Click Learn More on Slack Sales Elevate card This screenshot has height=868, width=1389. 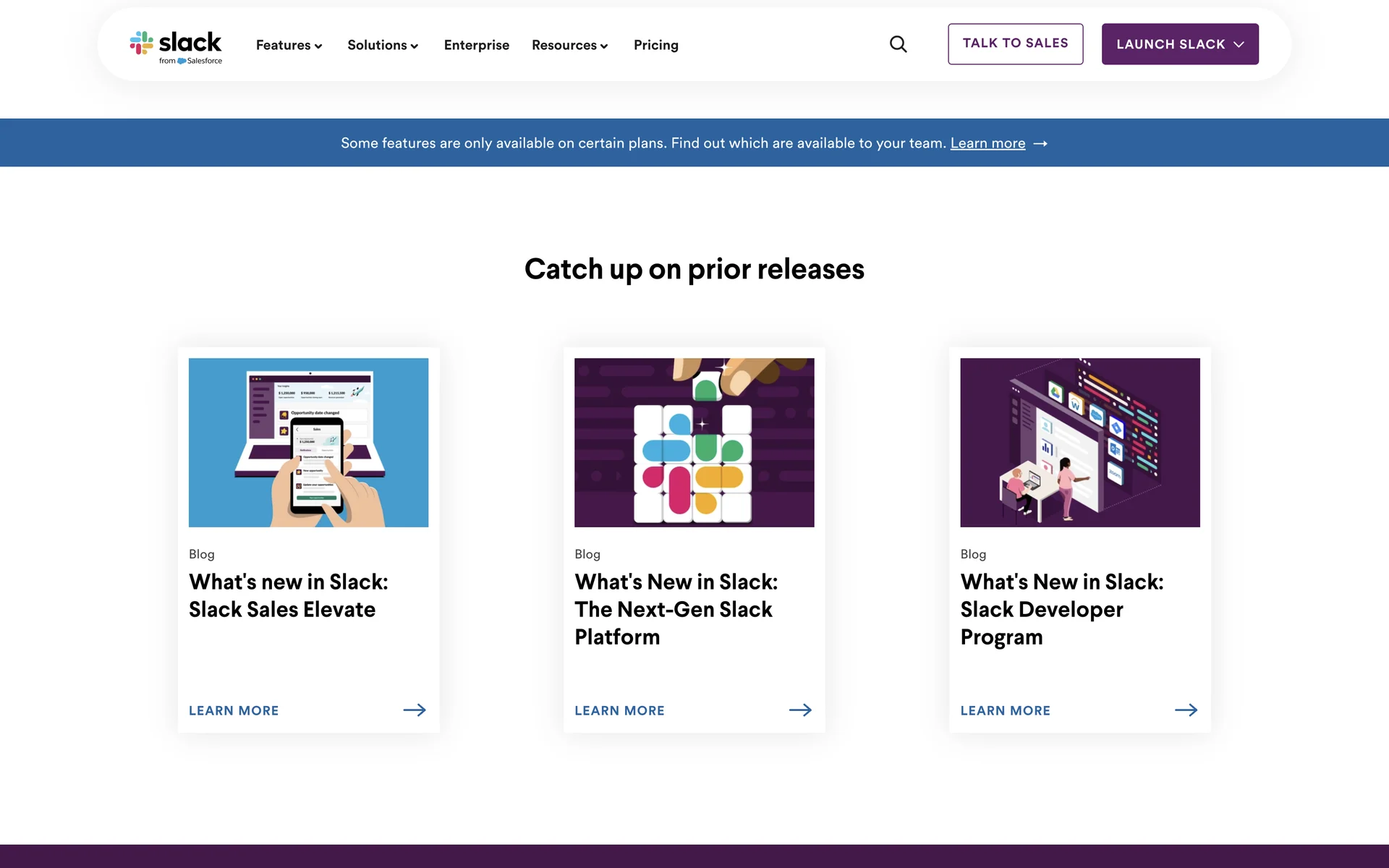(234, 710)
